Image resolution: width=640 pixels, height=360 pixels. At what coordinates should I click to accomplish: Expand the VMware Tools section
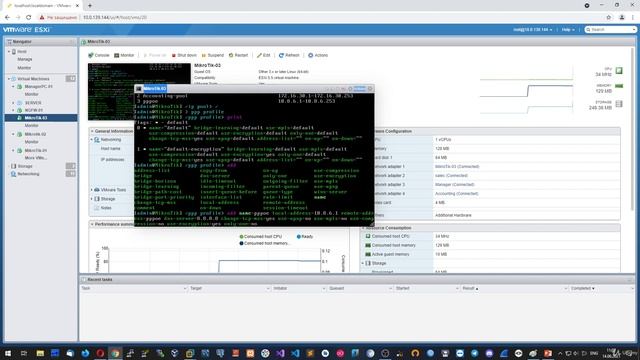click(92, 190)
